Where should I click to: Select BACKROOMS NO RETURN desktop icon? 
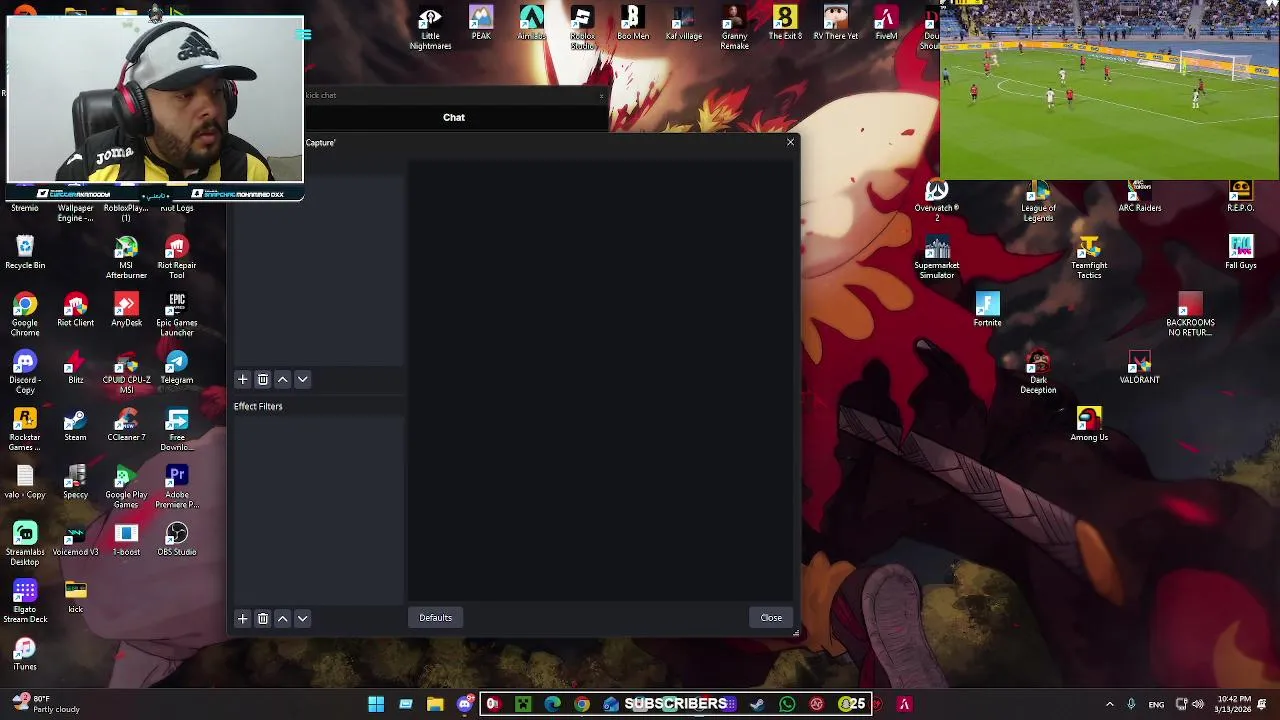(x=1190, y=314)
